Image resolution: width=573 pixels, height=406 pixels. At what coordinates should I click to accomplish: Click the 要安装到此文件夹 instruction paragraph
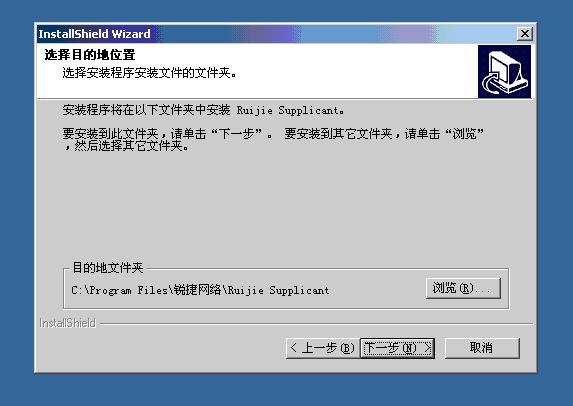273,140
